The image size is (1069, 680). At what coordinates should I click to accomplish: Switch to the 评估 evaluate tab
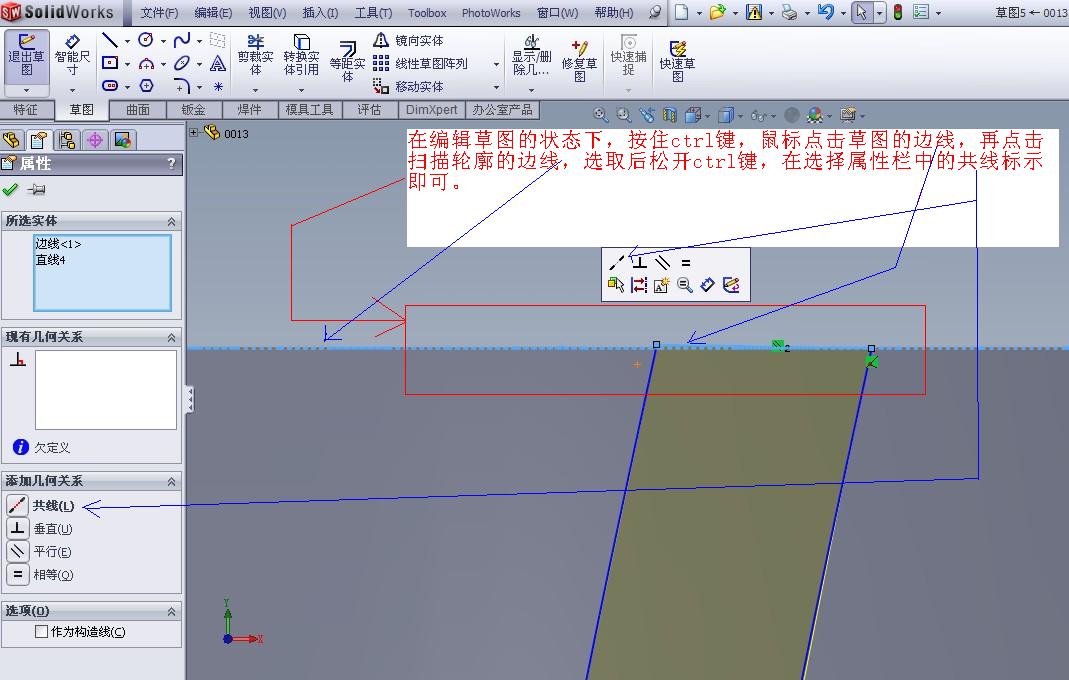[x=369, y=110]
